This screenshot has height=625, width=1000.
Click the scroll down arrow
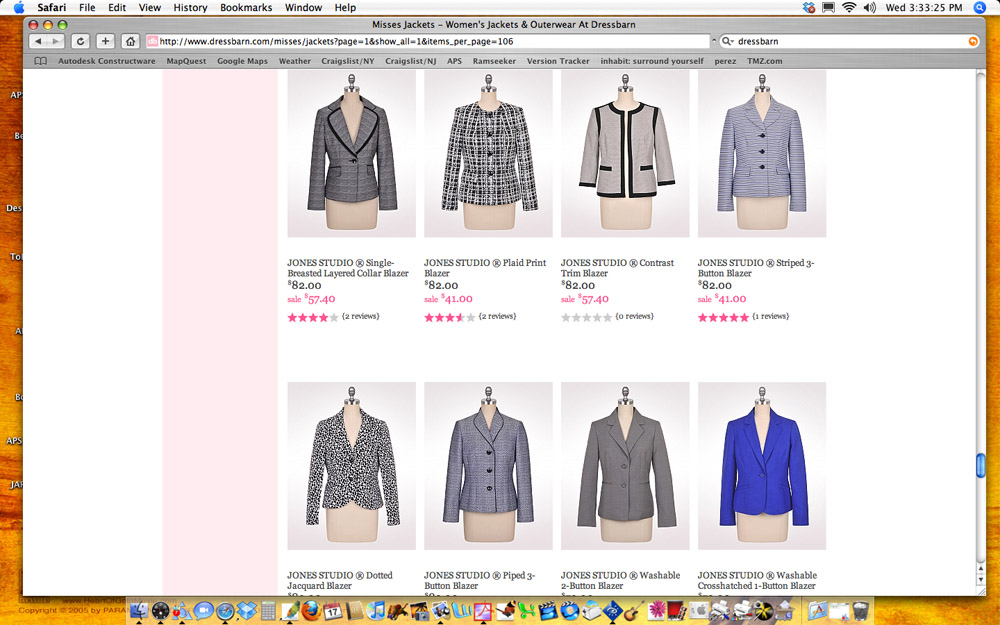tap(981, 579)
